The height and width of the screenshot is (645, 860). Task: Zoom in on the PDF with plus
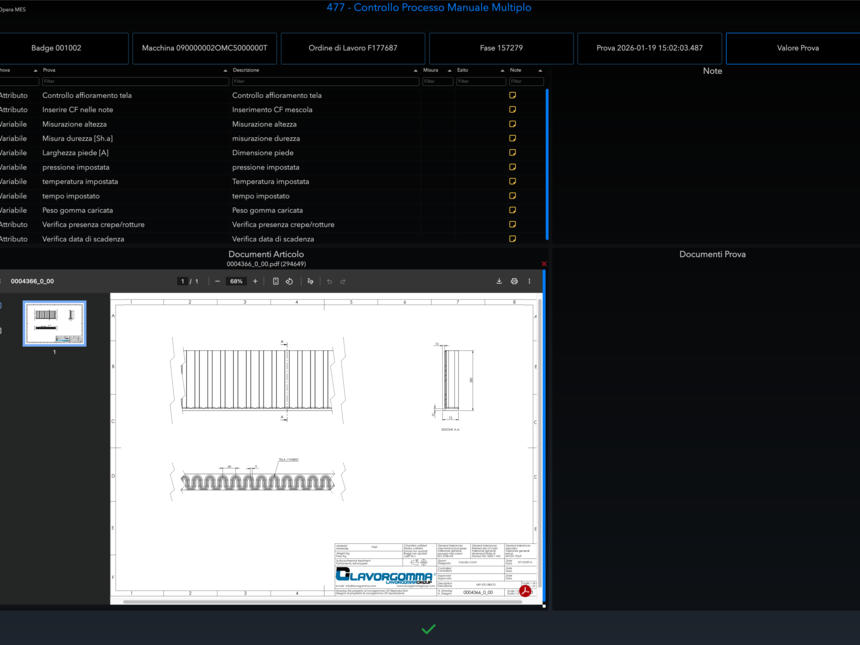tap(255, 282)
